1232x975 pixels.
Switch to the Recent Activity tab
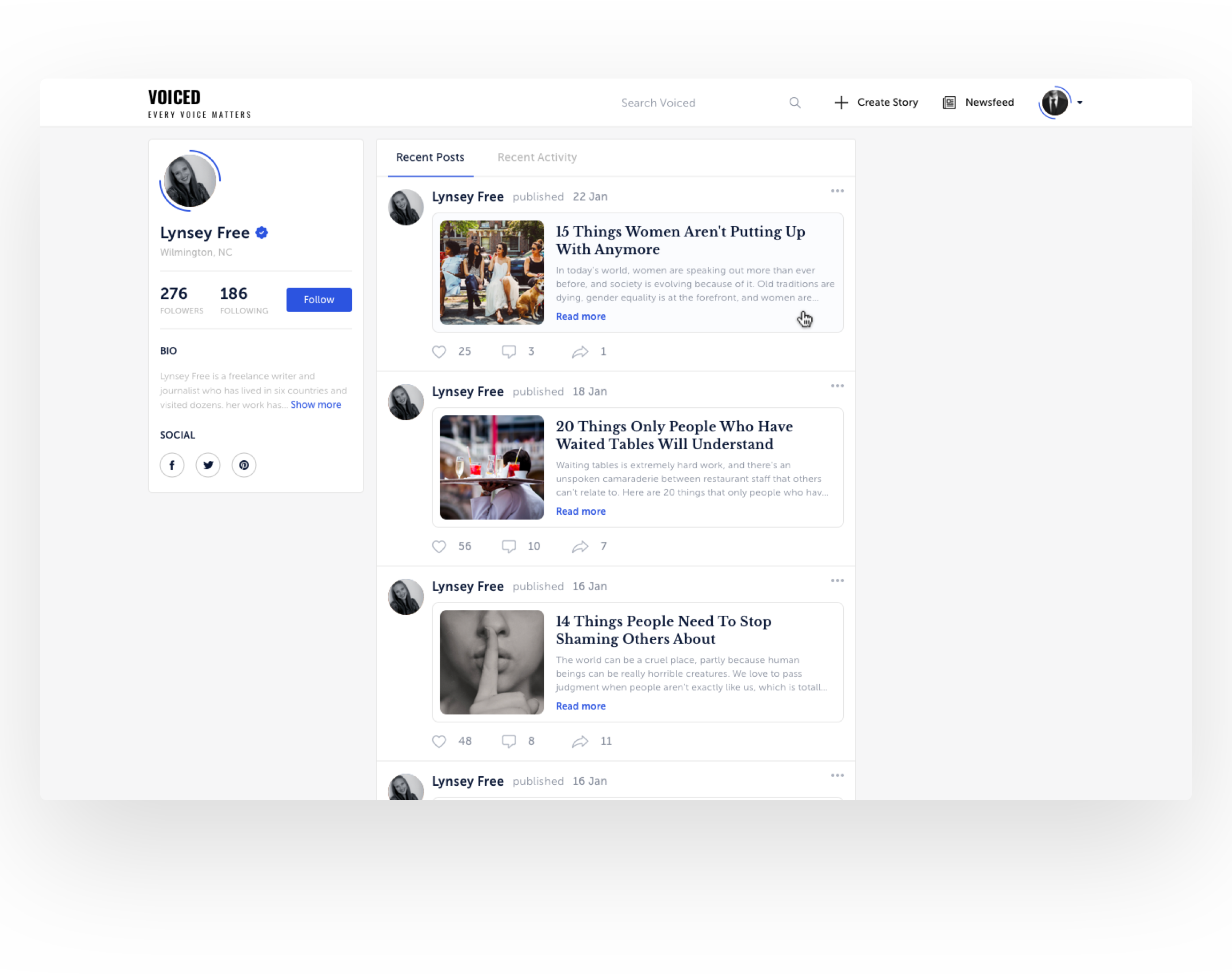coord(537,158)
